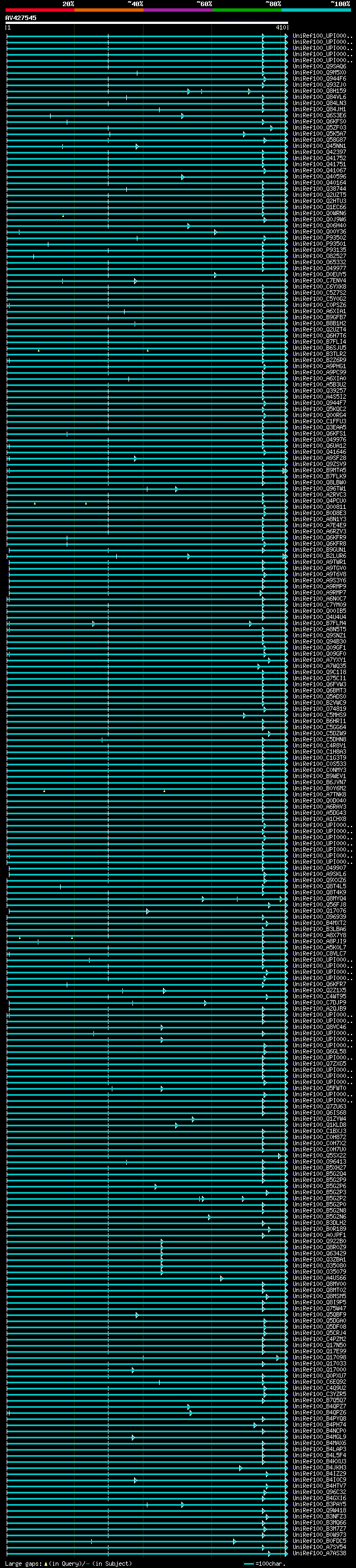Select the UniRef100_B7FLI4 label

(319, 342)
